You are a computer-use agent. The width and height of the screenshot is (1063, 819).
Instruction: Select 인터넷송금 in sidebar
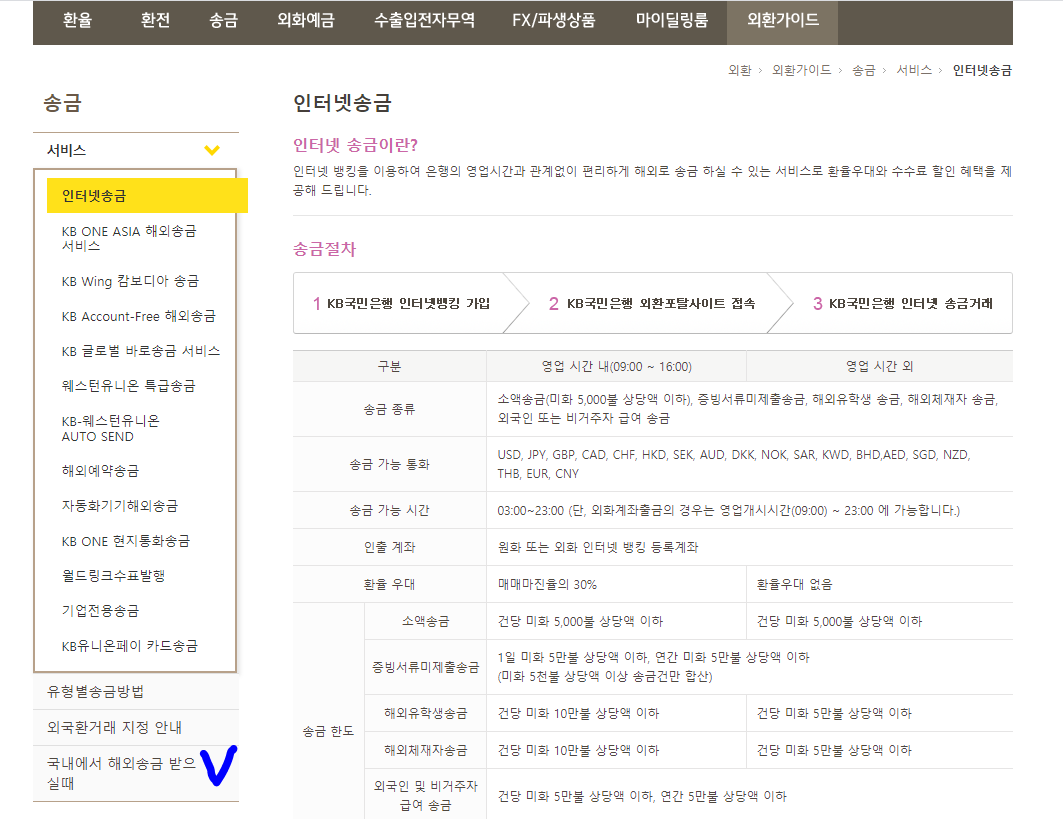coord(147,196)
